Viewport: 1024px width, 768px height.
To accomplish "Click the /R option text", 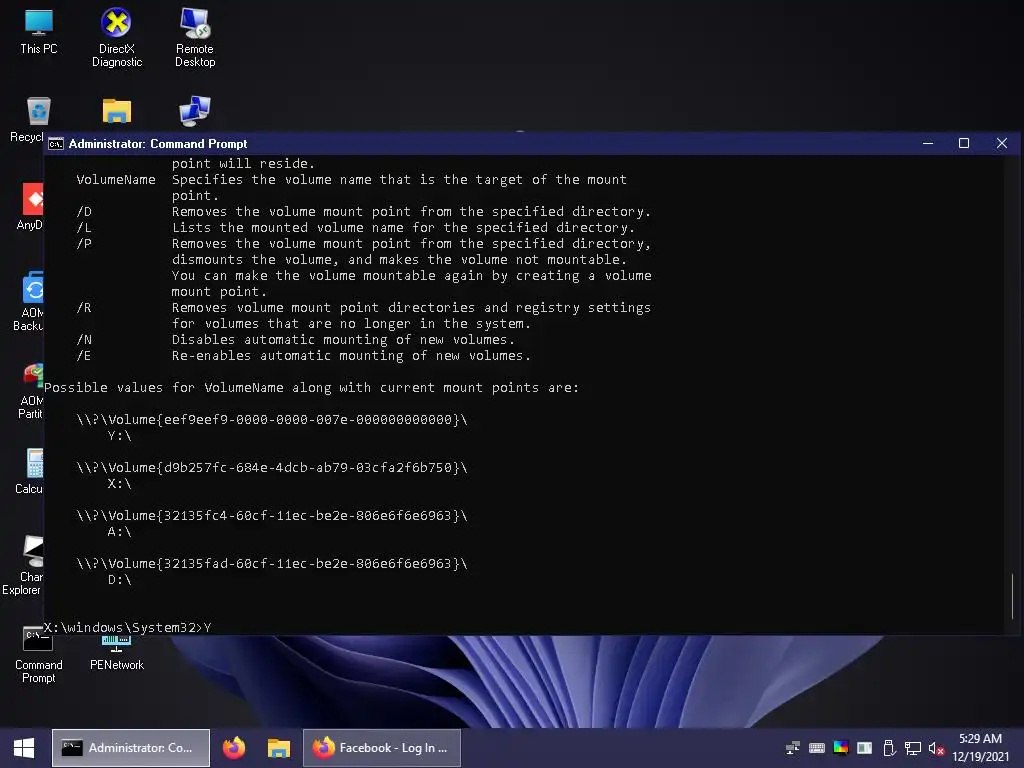I will coord(84,308).
